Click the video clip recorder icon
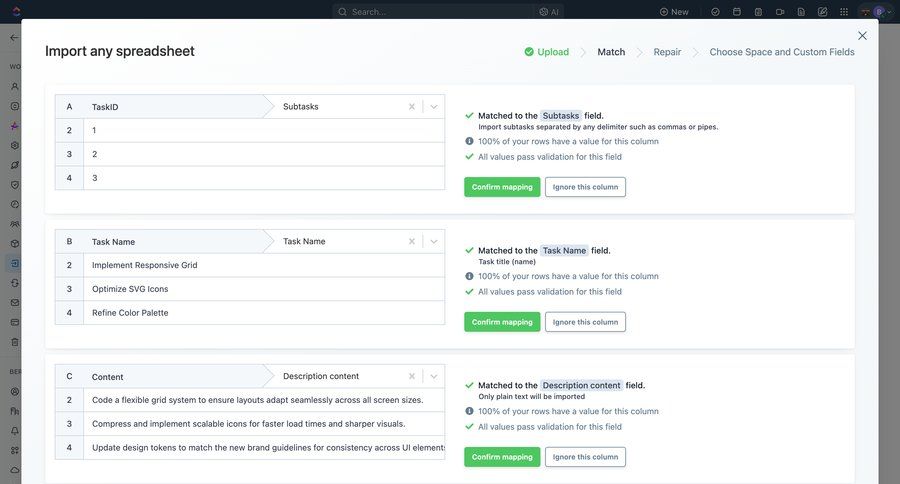The height and width of the screenshot is (484, 900). click(x=780, y=11)
